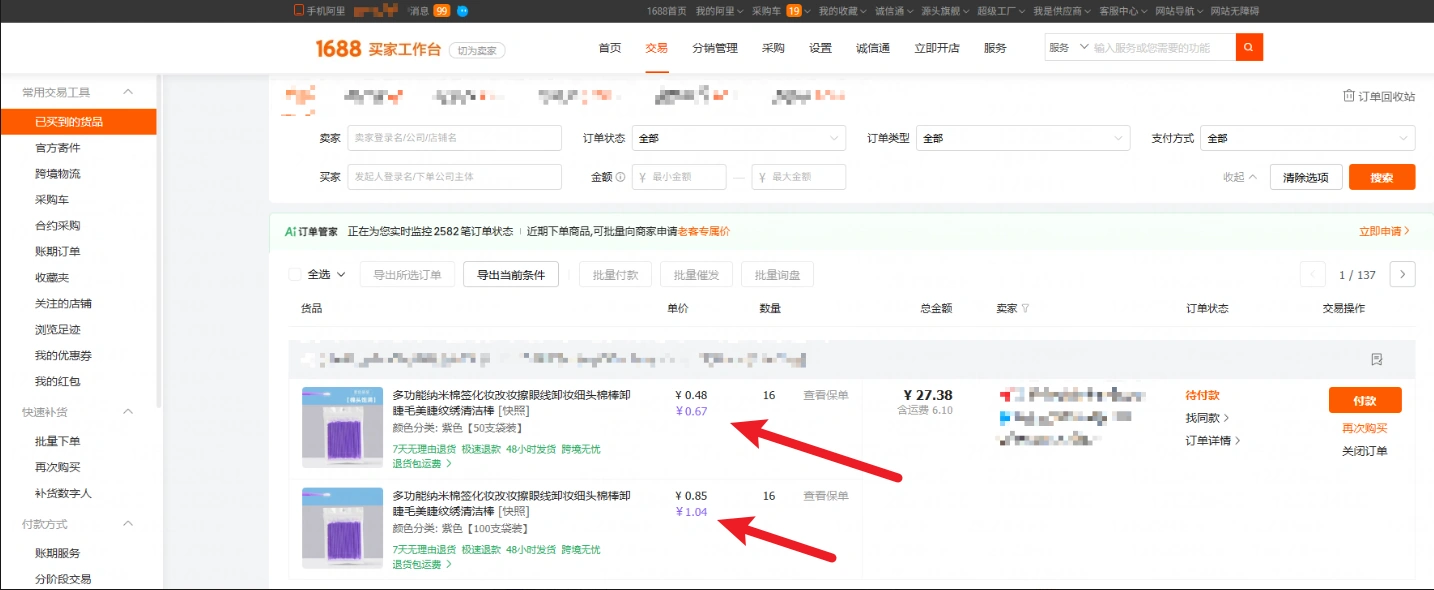This screenshot has height=590, width=1434.
Task: Focus the minimum amount input
Action: coord(679,177)
